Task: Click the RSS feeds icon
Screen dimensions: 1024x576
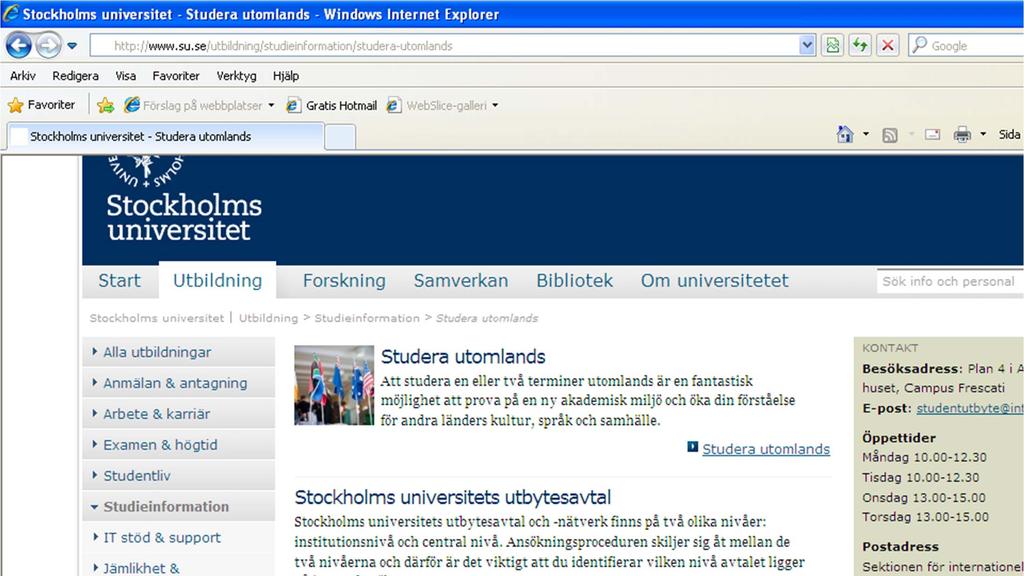Action: click(889, 135)
